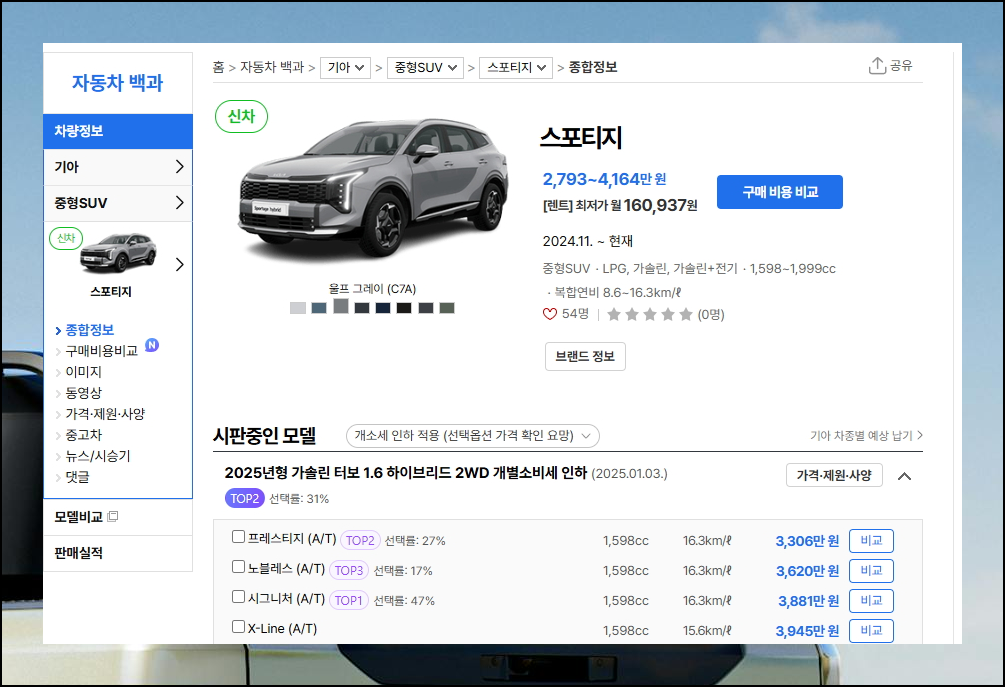Open the 기아 breadcrumb dropdown
The image size is (1005, 687).
click(345, 67)
